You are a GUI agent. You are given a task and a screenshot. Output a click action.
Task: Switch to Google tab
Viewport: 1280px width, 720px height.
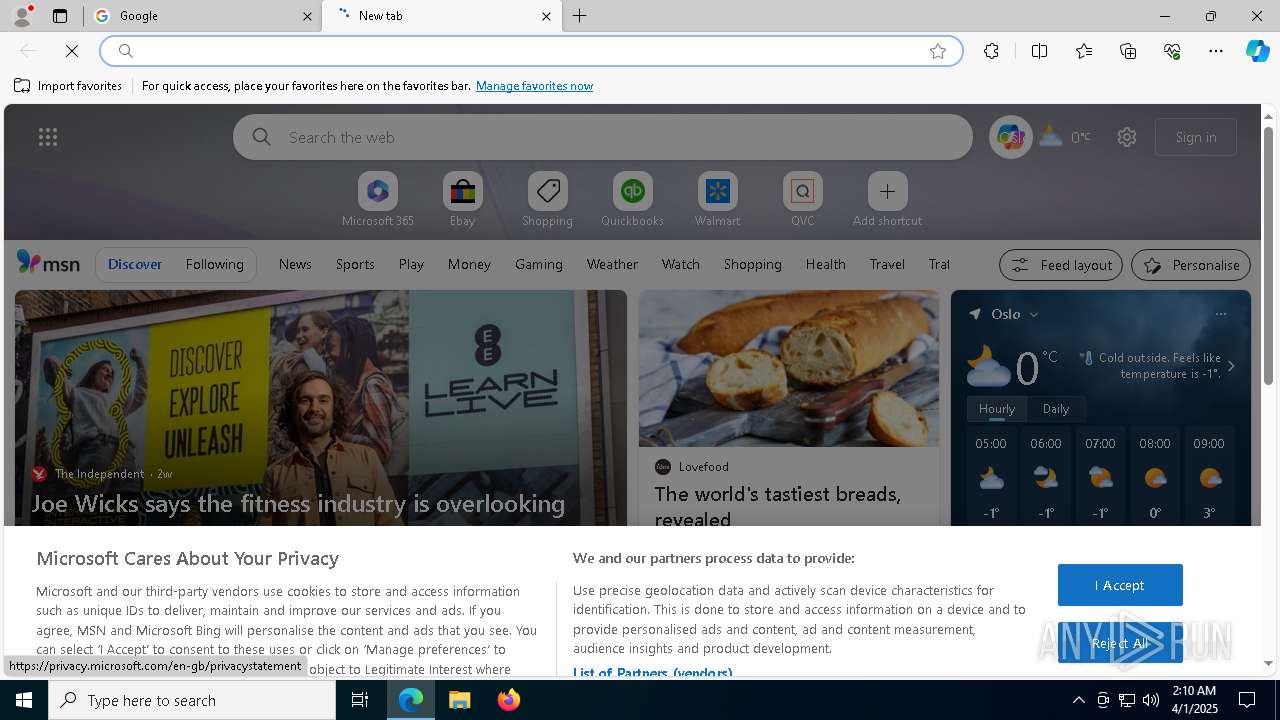[203, 16]
